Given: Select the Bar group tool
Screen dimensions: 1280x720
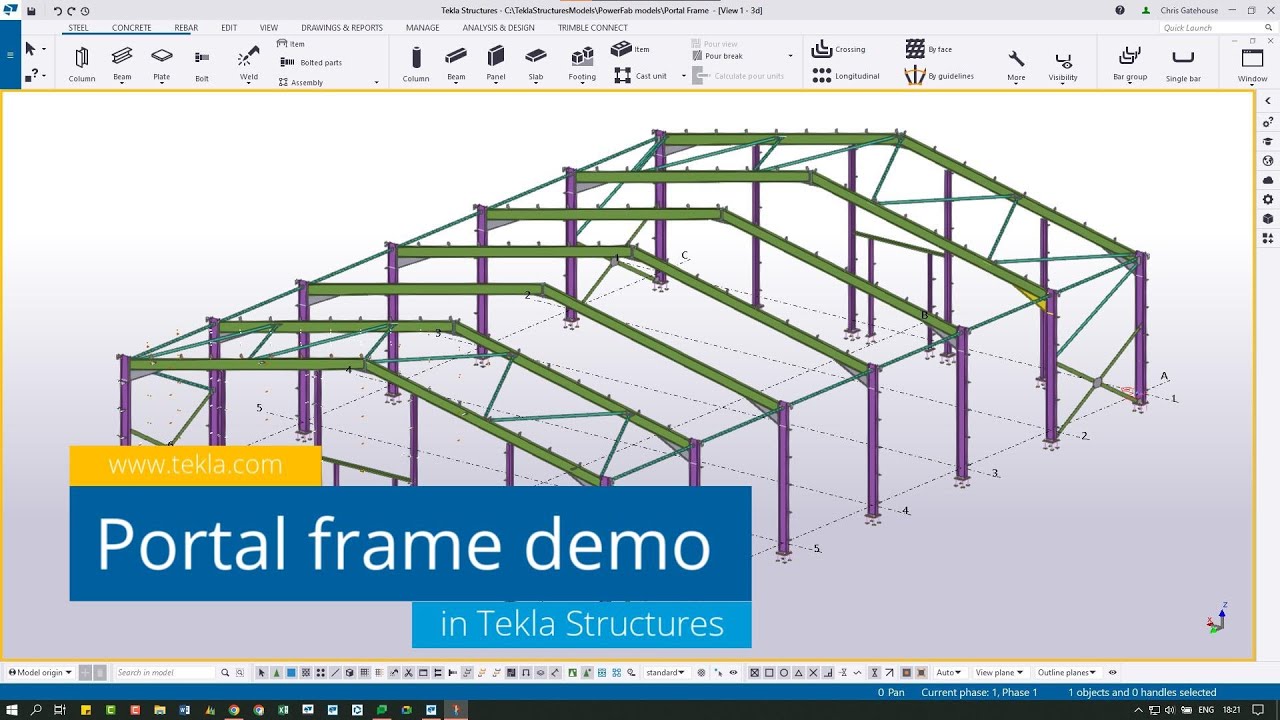Looking at the screenshot, I should point(1130,64).
